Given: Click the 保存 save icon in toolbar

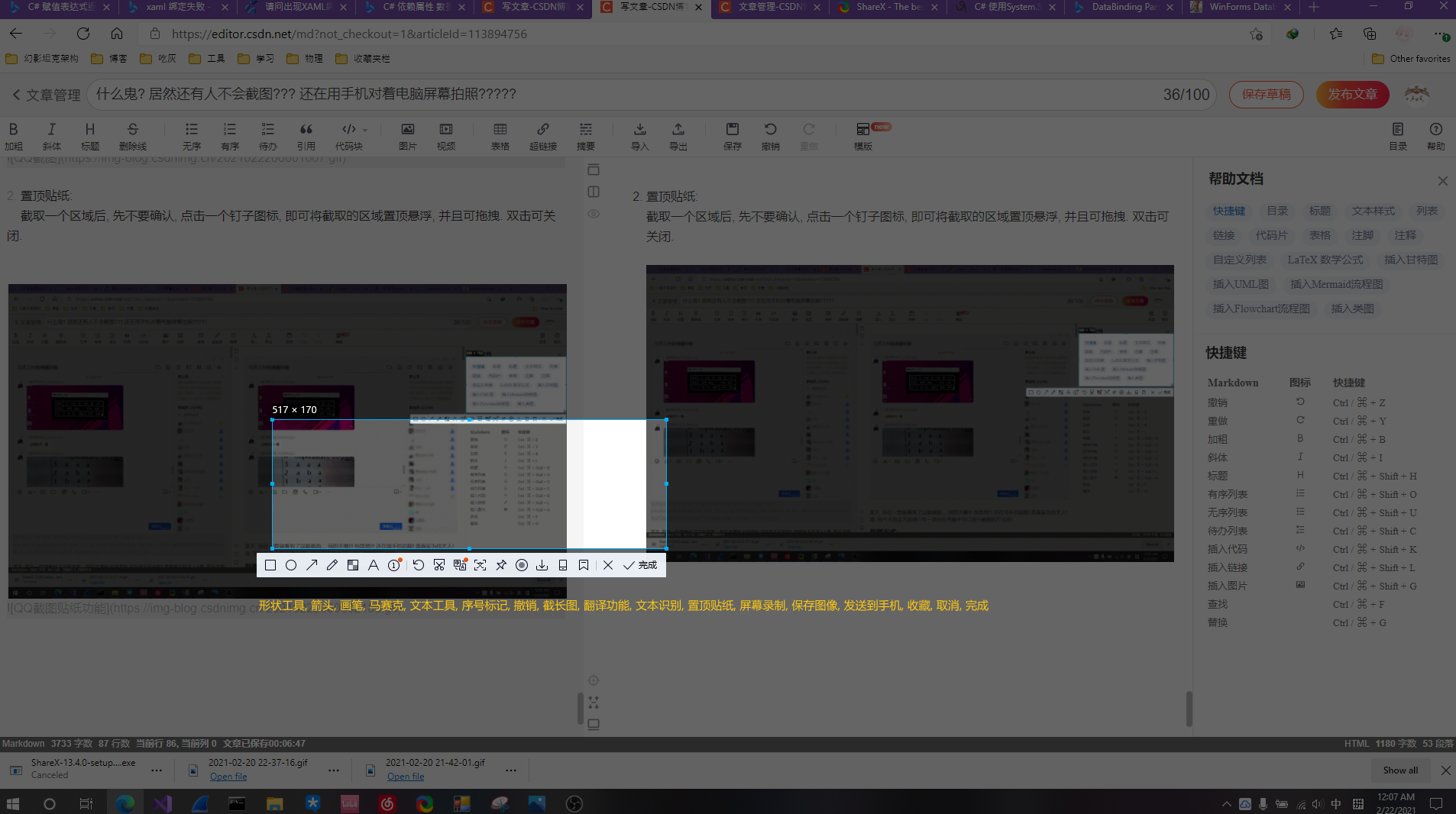Looking at the screenshot, I should coord(733,136).
